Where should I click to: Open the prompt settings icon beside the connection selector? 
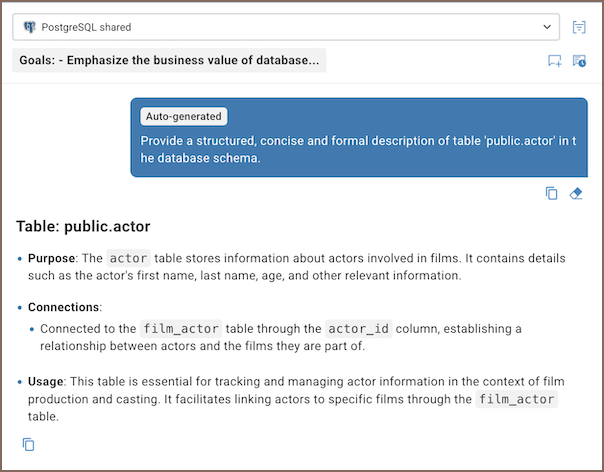click(579, 27)
